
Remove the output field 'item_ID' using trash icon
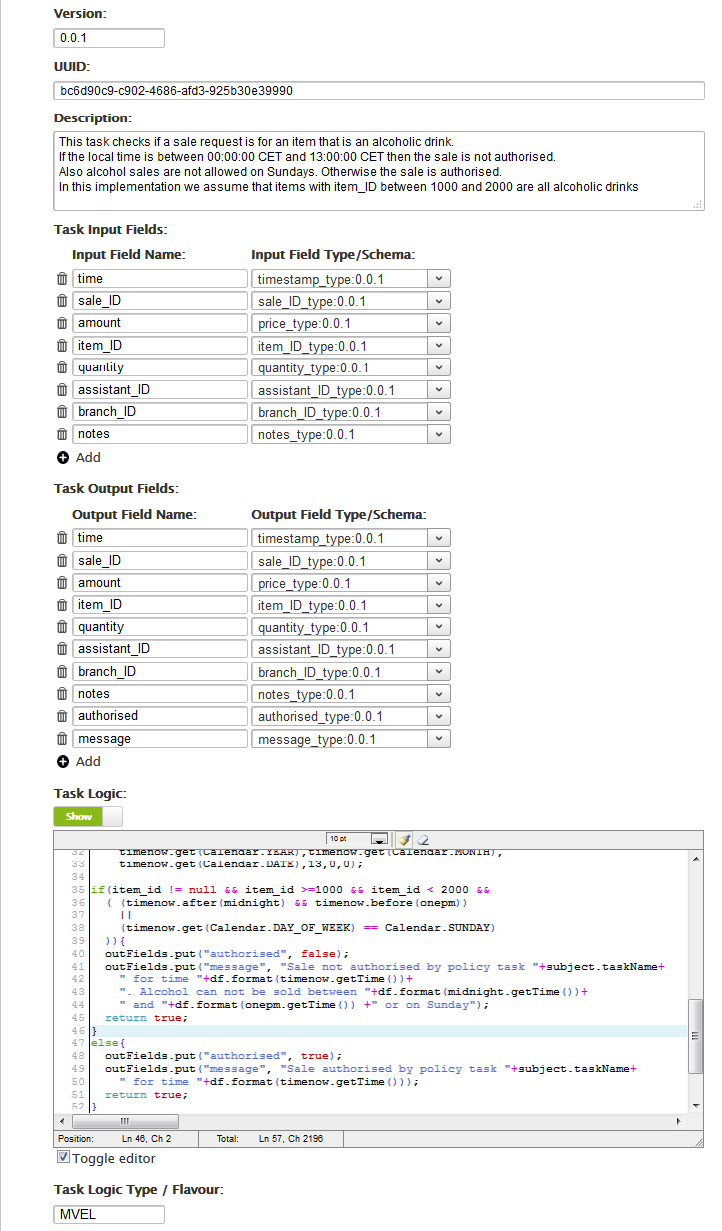[62, 605]
